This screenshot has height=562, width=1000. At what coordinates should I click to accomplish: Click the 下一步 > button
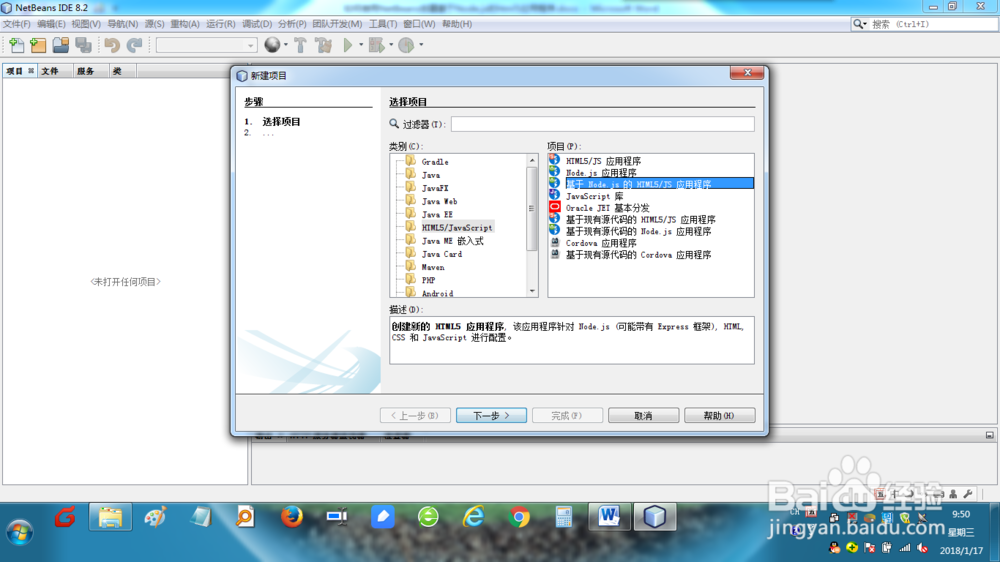tap(491, 415)
